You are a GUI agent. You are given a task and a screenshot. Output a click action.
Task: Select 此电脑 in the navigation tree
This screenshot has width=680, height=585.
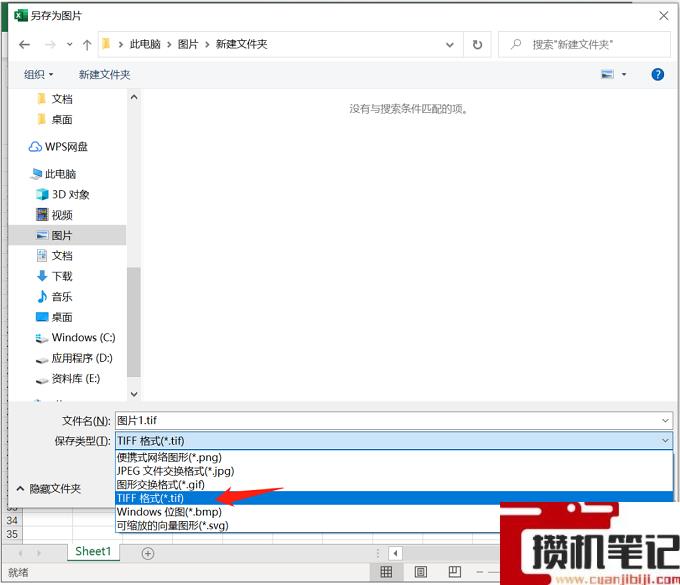pyautogui.click(x=54, y=174)
